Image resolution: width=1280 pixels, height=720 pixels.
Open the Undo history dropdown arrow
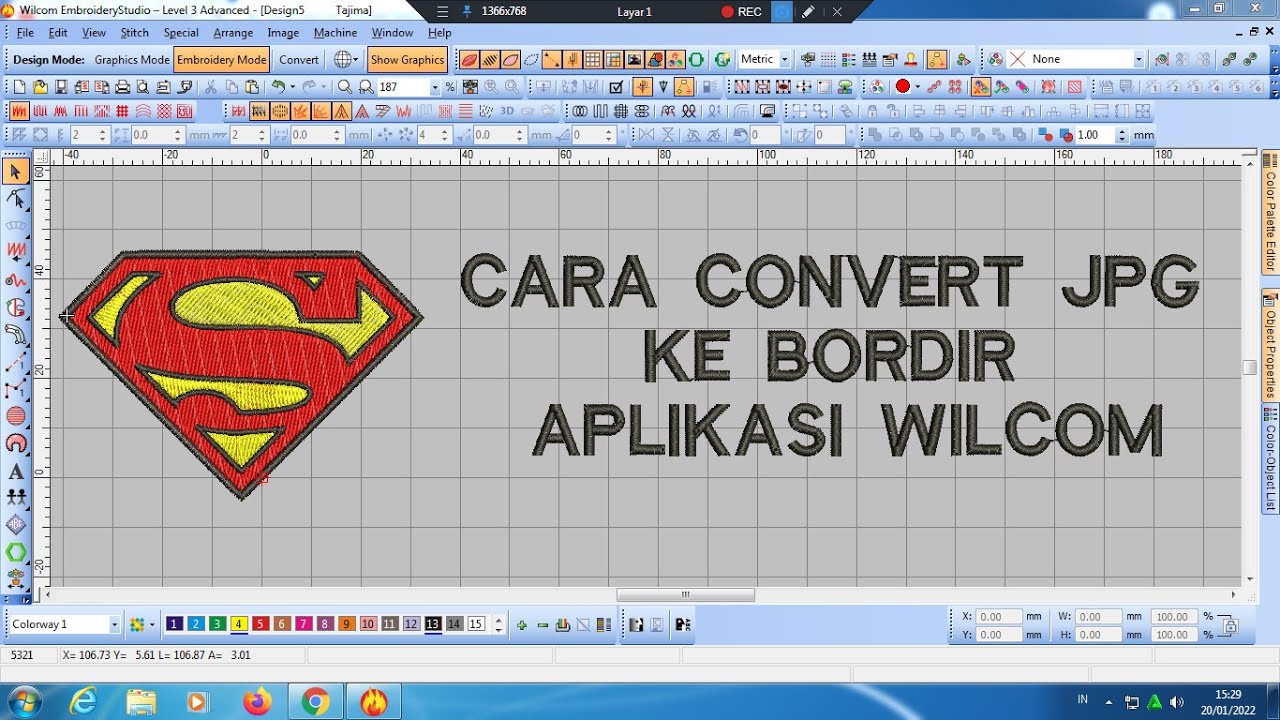click(292, 87)
